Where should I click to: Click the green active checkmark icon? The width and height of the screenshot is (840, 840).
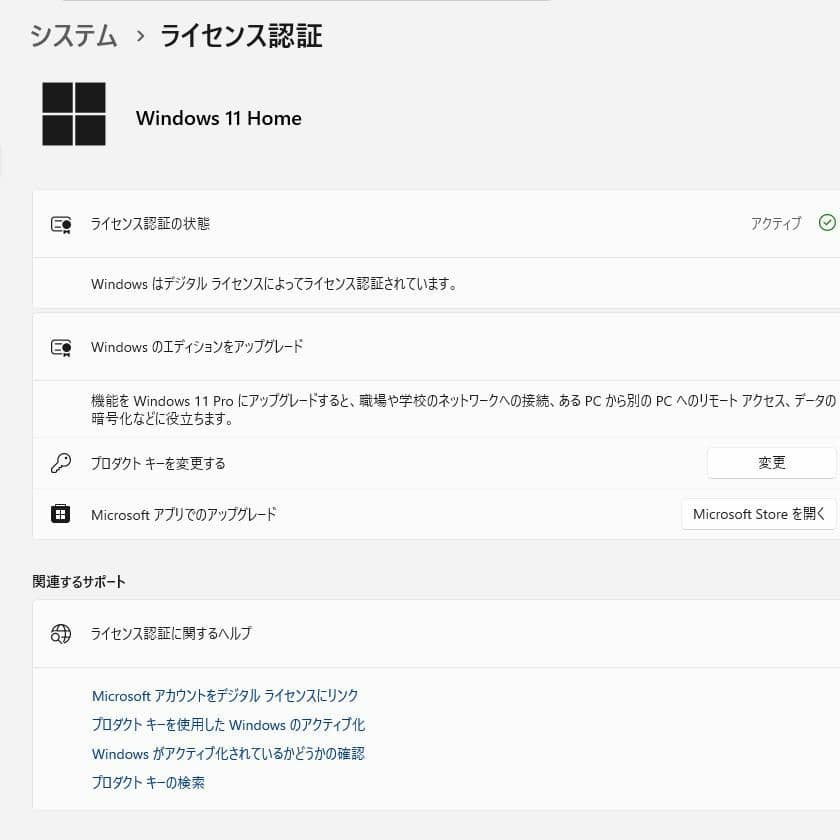click(x=827, y=222)
